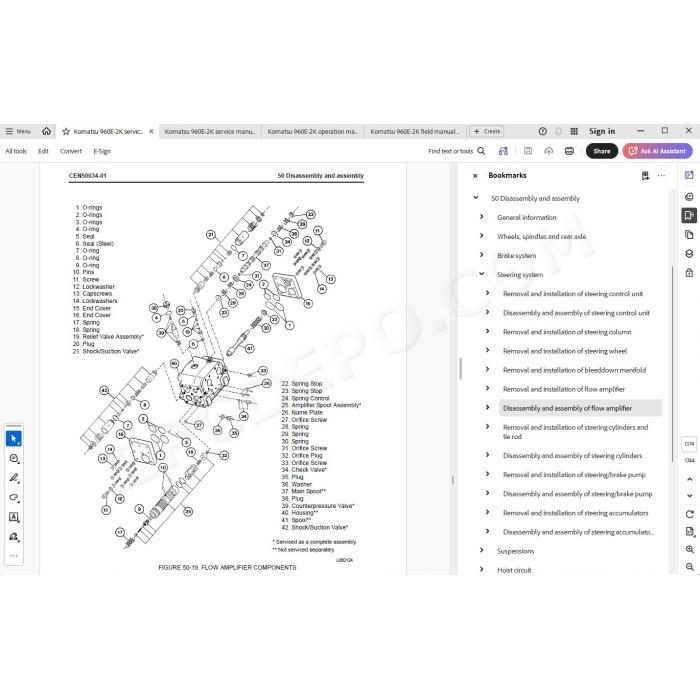
Task: Click the Ask AI Assistant button
Action: coord(658,151)
